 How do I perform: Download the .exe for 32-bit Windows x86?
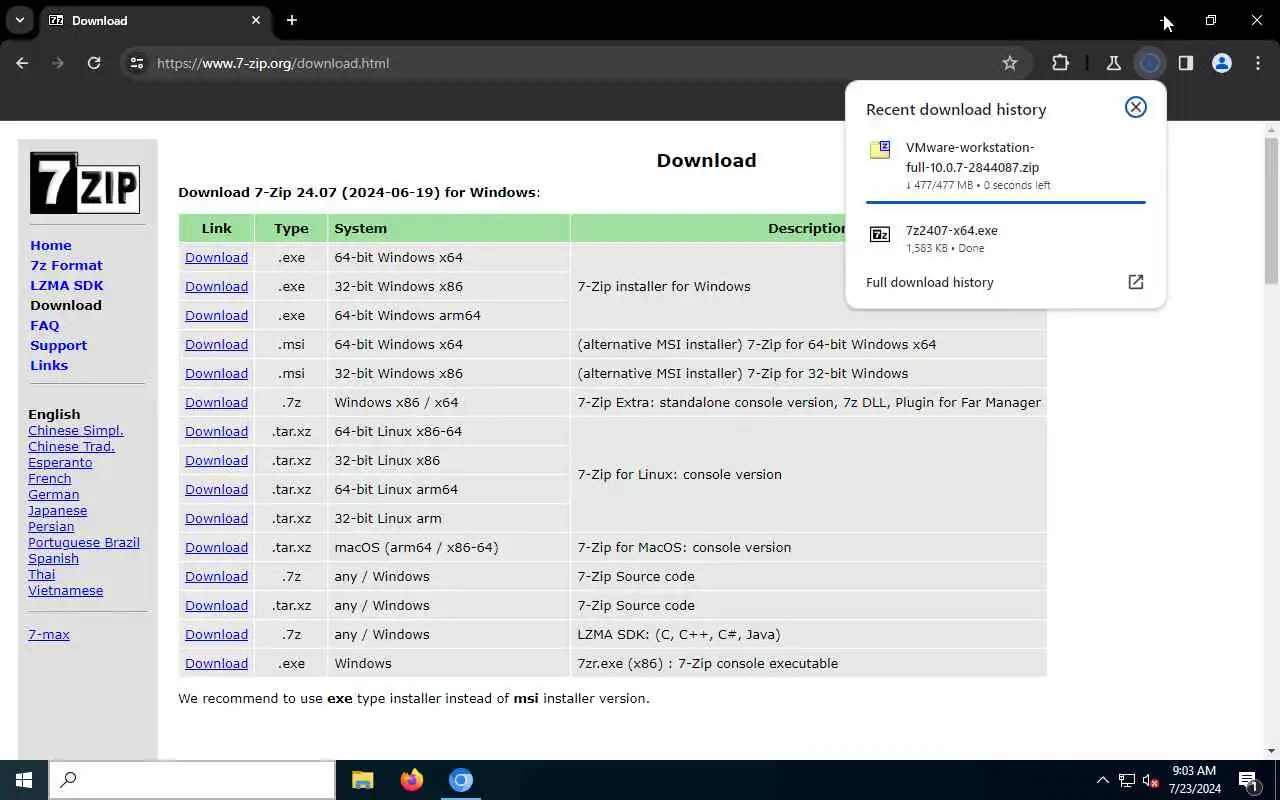[x=216, y=286]
